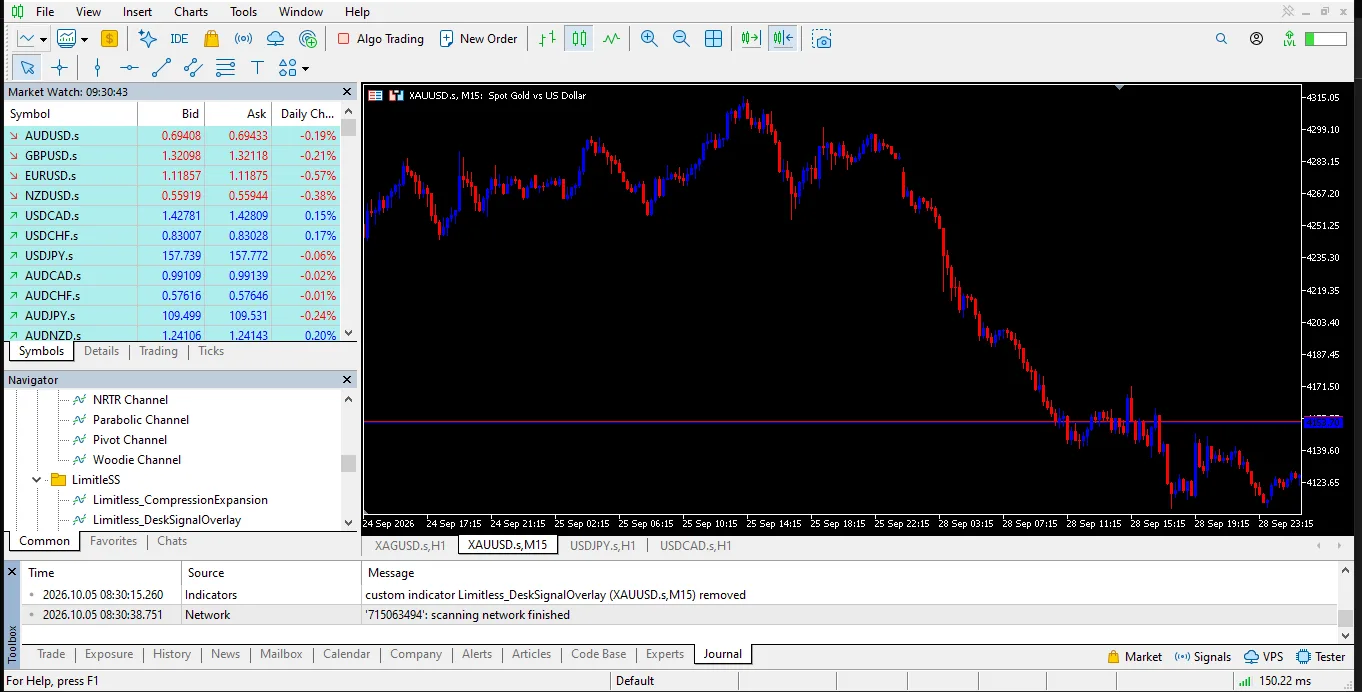Toggle chart shift from right edge
Screen dimensions: 1362x692
[x=783, y=39]
